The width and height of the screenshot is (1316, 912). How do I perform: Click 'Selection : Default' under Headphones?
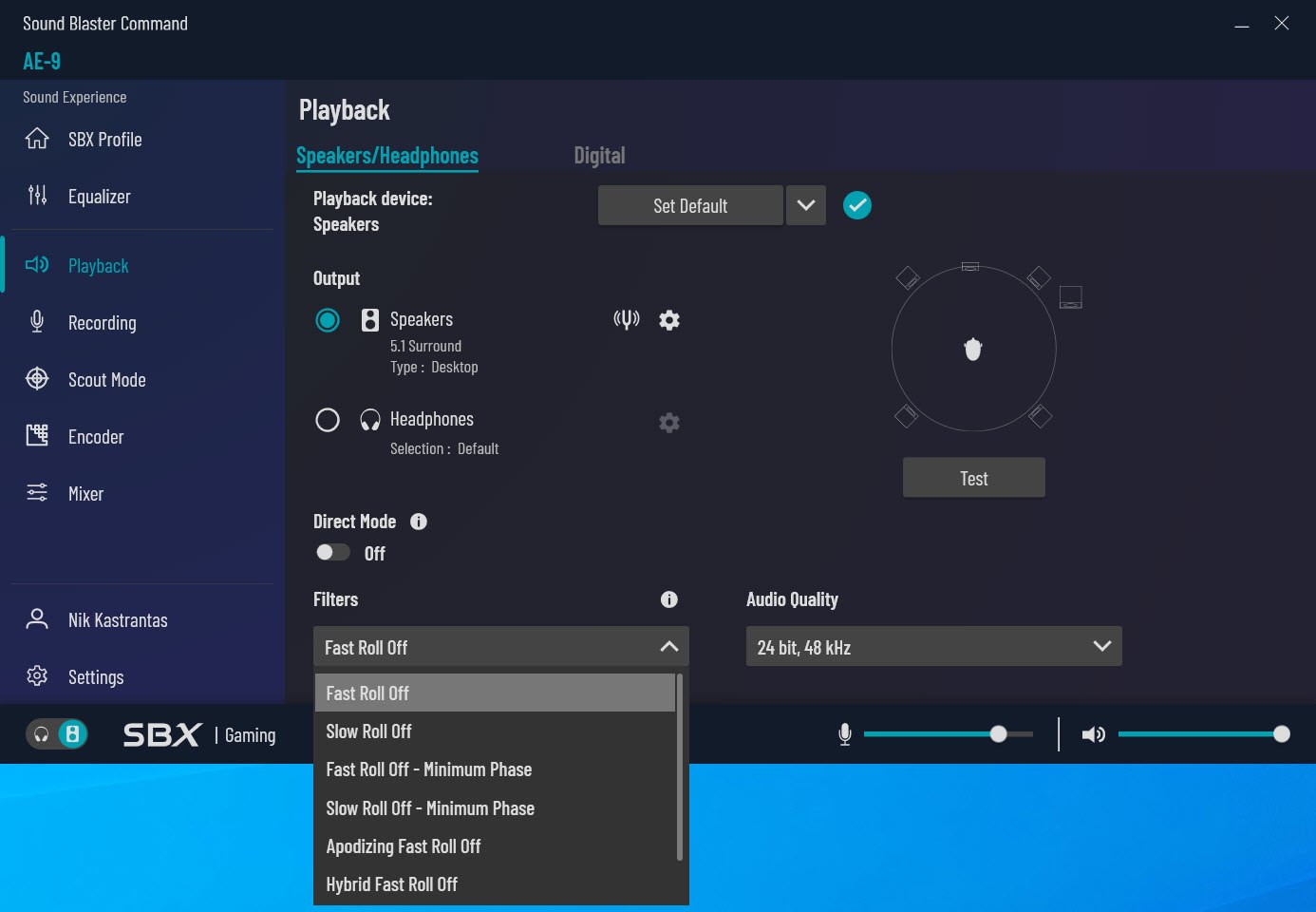(444, 449)
